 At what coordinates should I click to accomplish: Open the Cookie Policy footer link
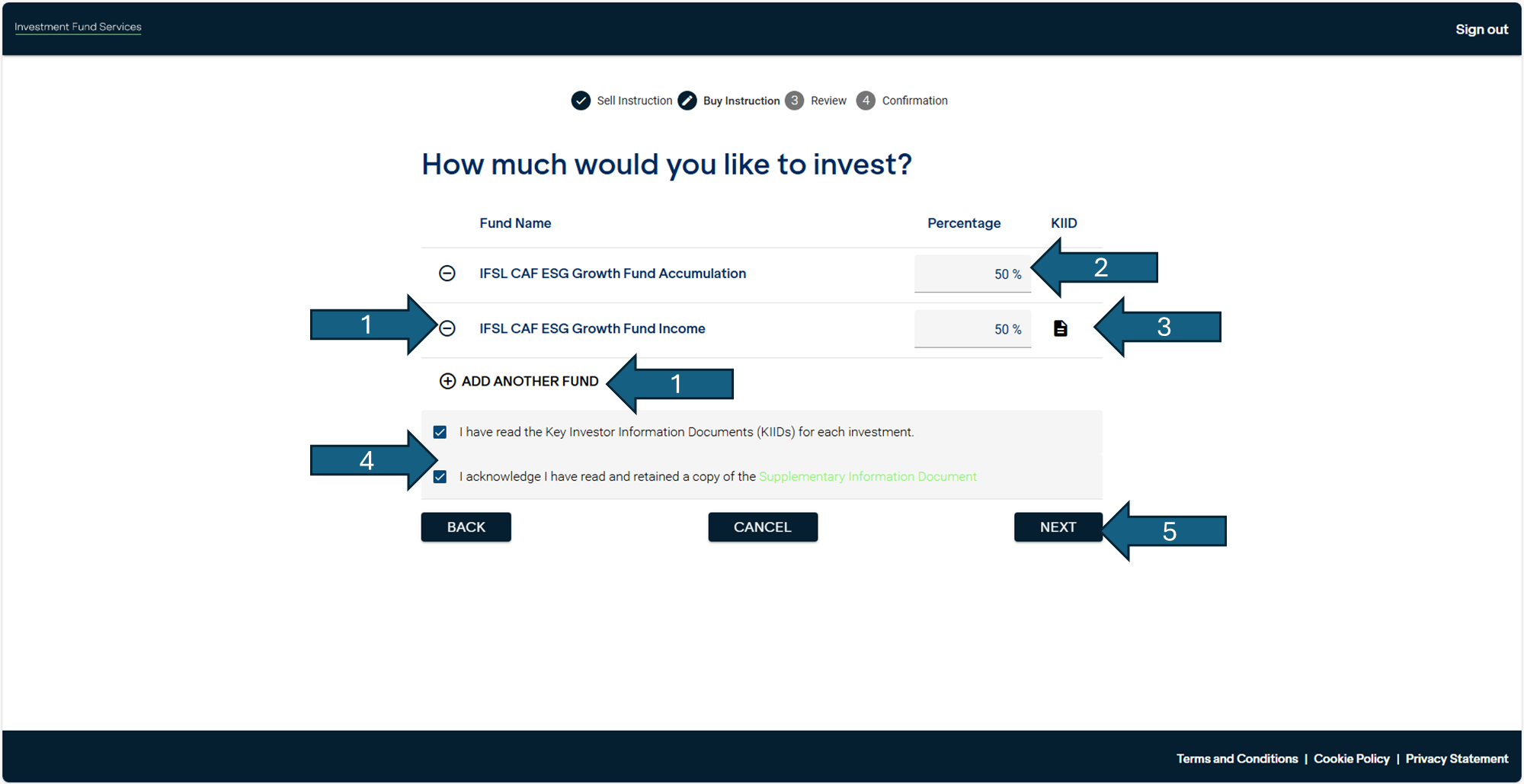point(1351,759)
